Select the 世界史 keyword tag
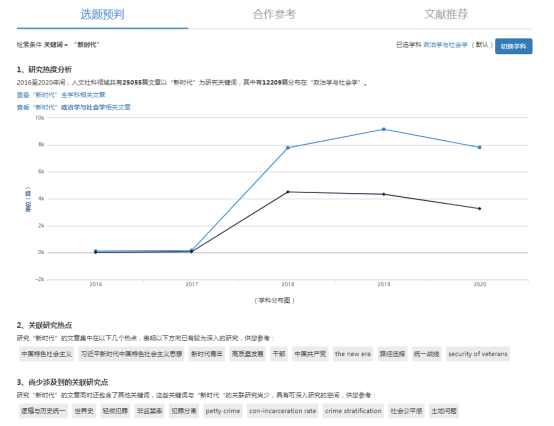This screenshot has width=554, height=426. pyautogui.click(x=84, y=411)
